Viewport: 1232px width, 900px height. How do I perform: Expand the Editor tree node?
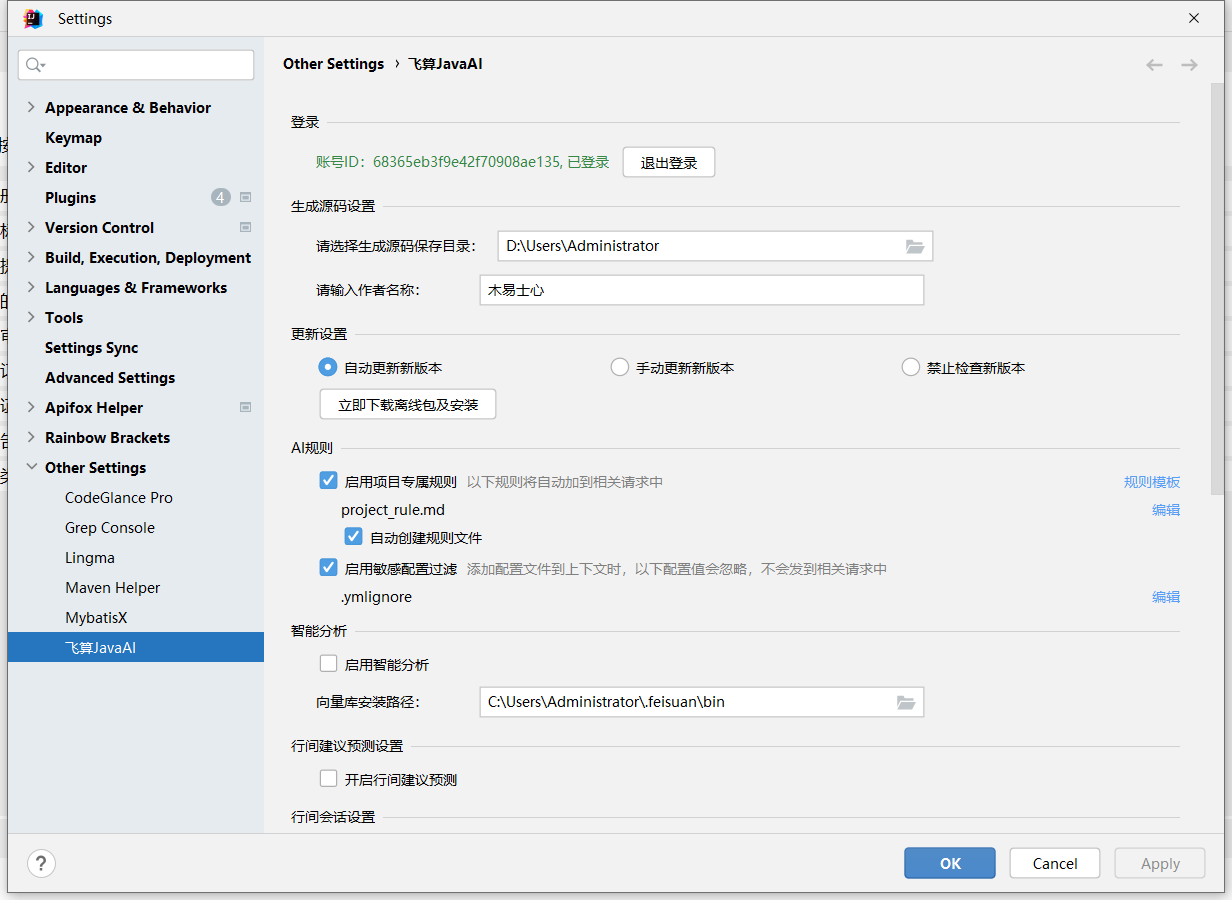(30, 167)
